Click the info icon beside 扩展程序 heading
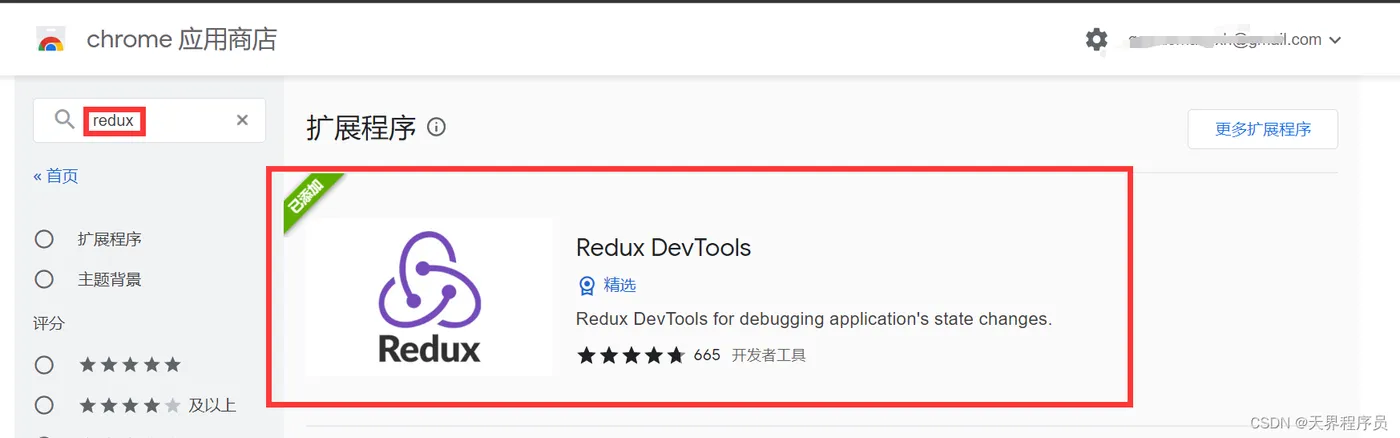This screenshot has height=438, width=1400. [436, 128]
